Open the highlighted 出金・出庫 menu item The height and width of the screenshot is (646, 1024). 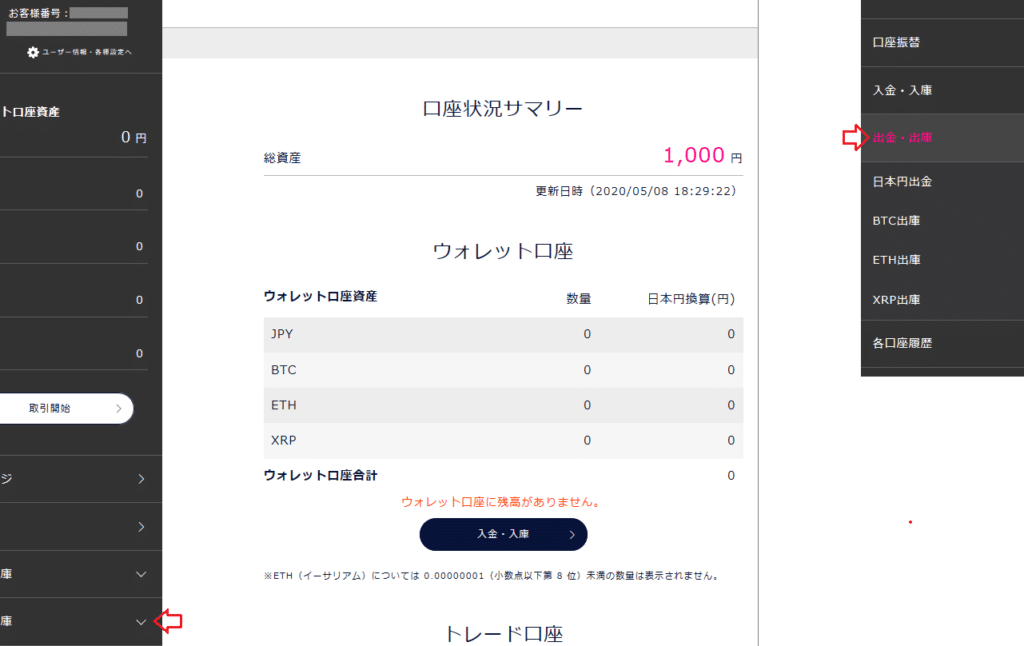[x=942, y=137]
